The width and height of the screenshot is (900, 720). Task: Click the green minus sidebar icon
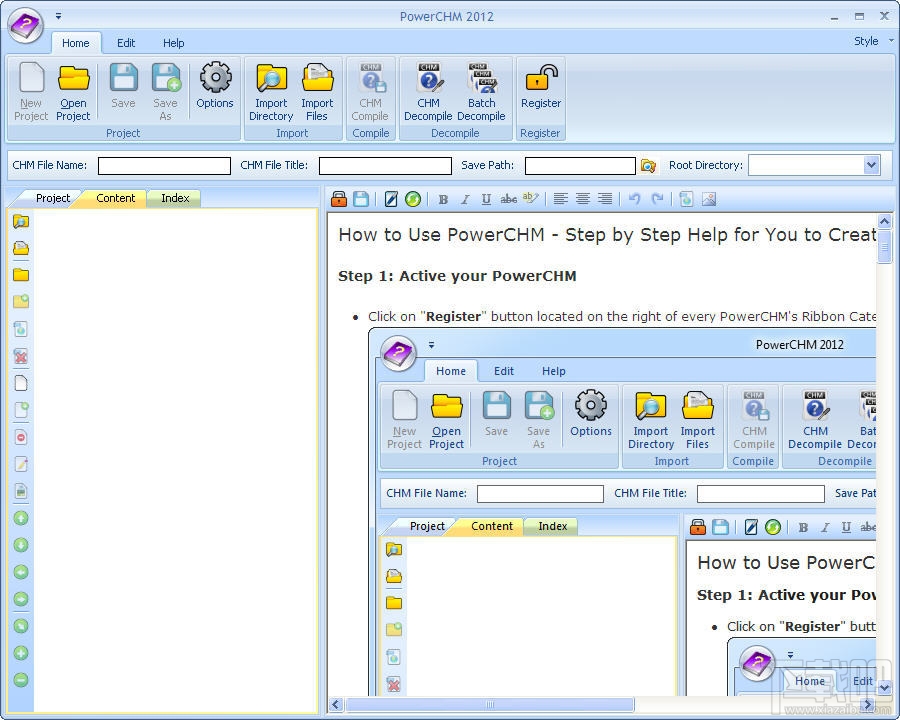(x=21, y=680)
